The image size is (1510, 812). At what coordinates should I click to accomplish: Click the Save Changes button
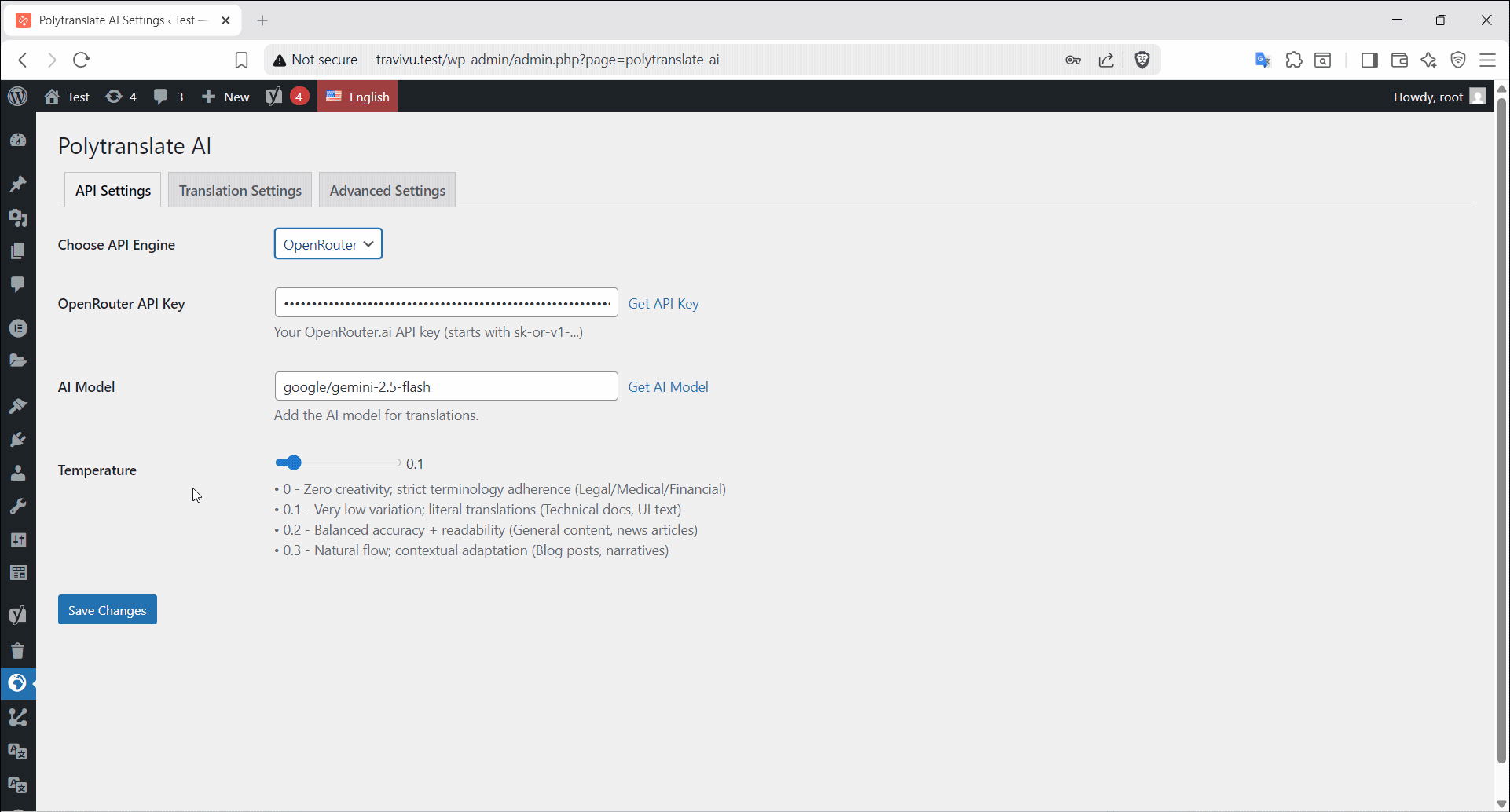(108, 610)
